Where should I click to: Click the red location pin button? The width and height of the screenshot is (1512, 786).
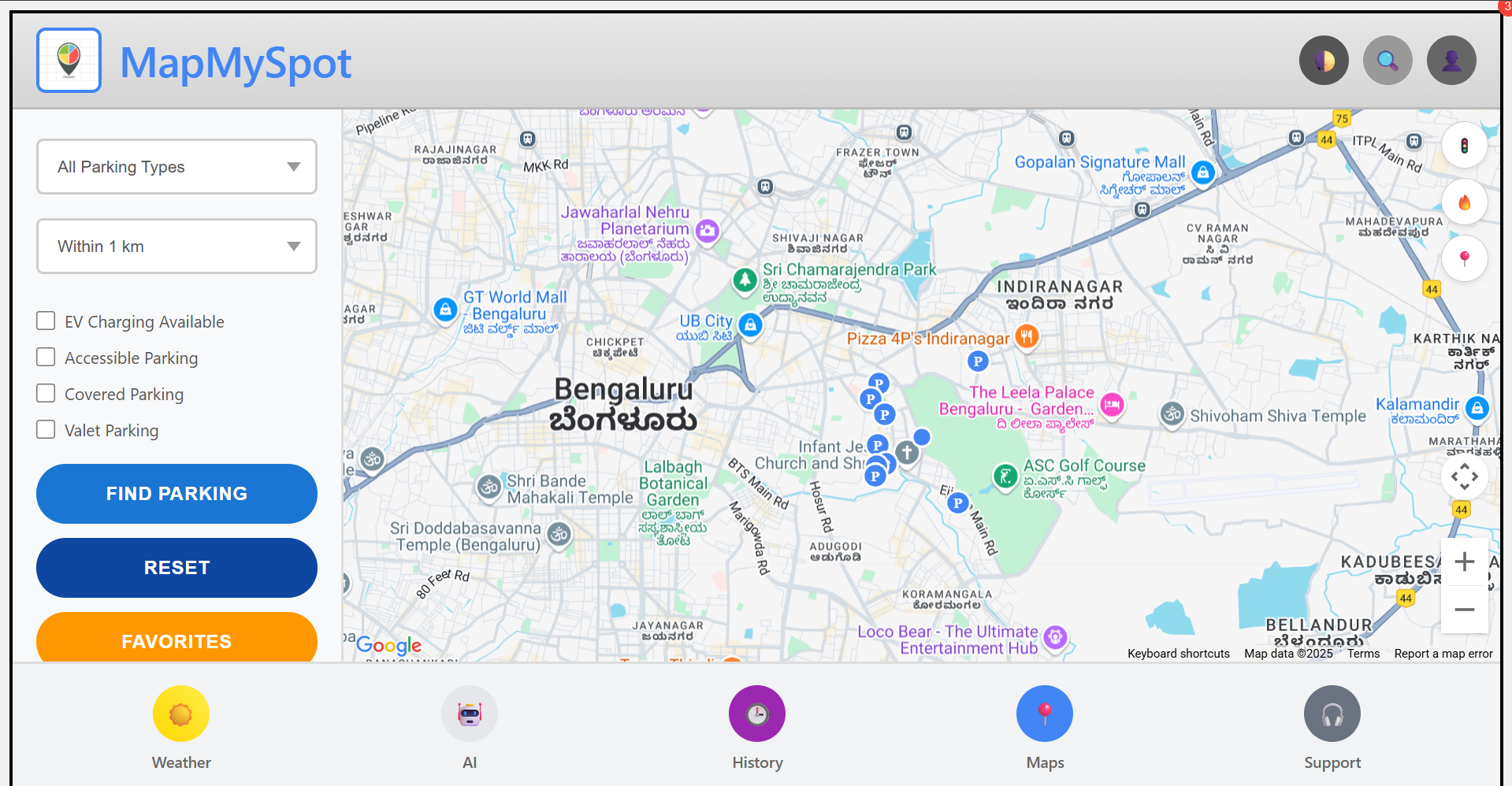(1465, 258)
